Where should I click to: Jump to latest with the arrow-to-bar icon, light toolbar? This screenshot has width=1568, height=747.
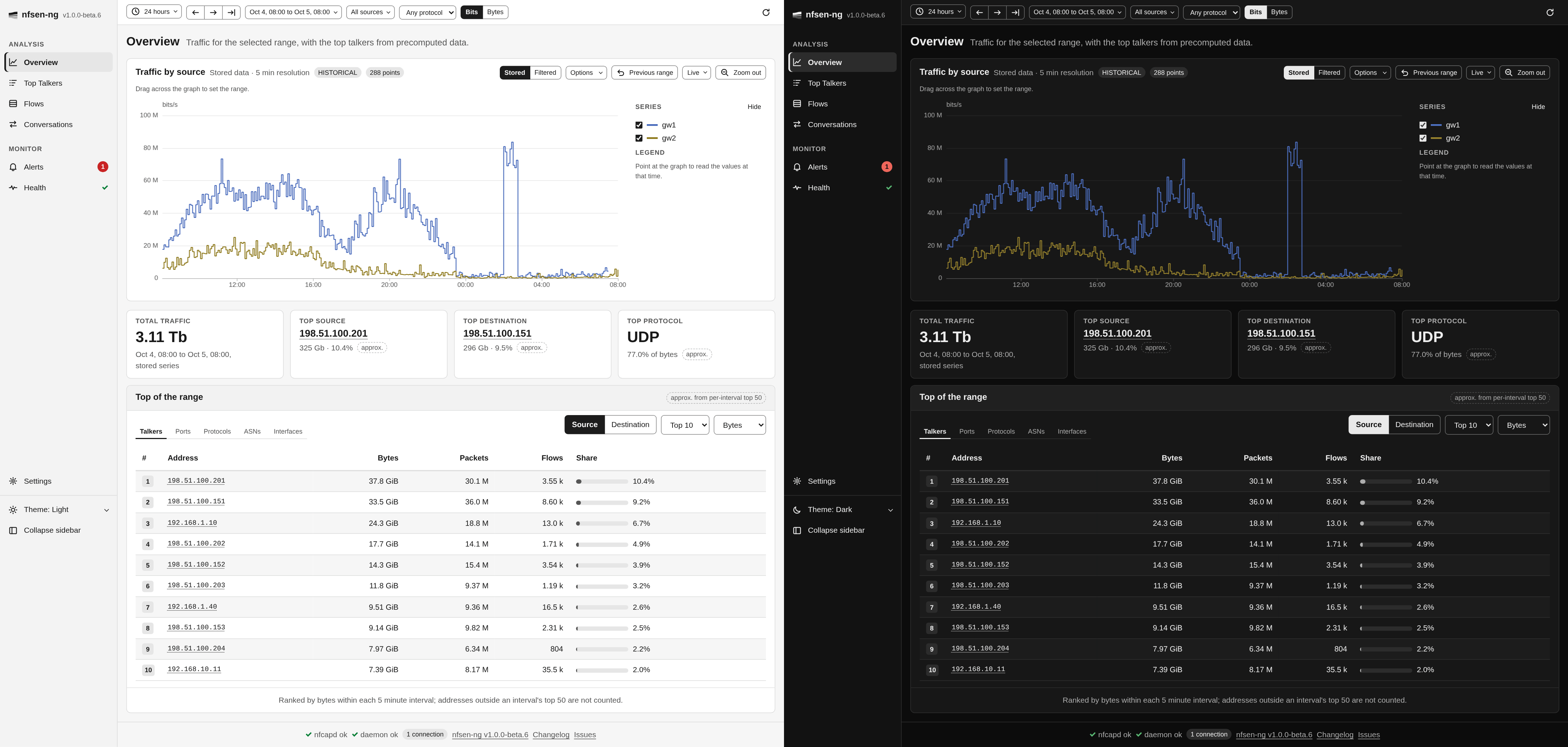tap(231, 12)
